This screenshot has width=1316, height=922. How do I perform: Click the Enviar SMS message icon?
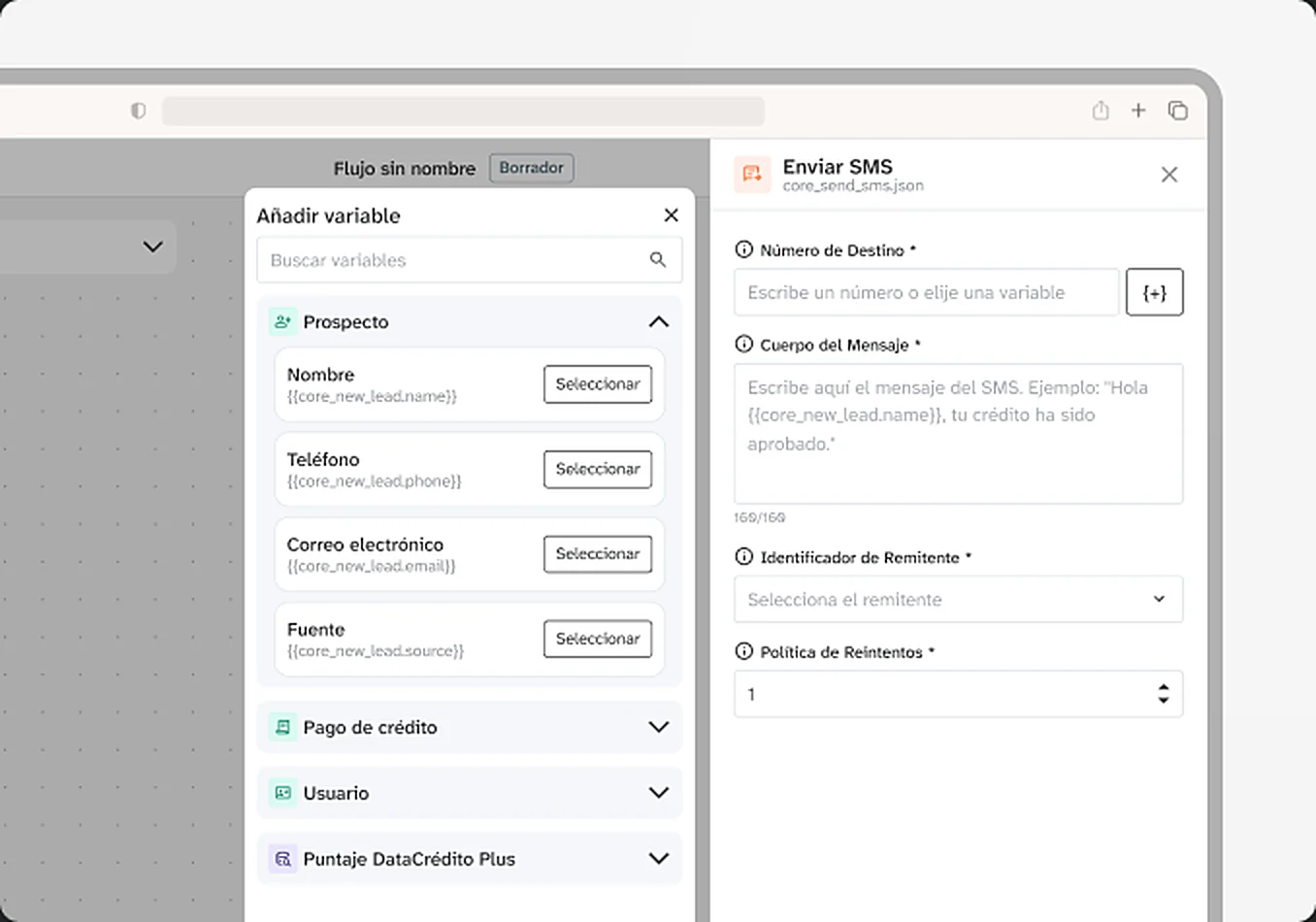[752, 175]
